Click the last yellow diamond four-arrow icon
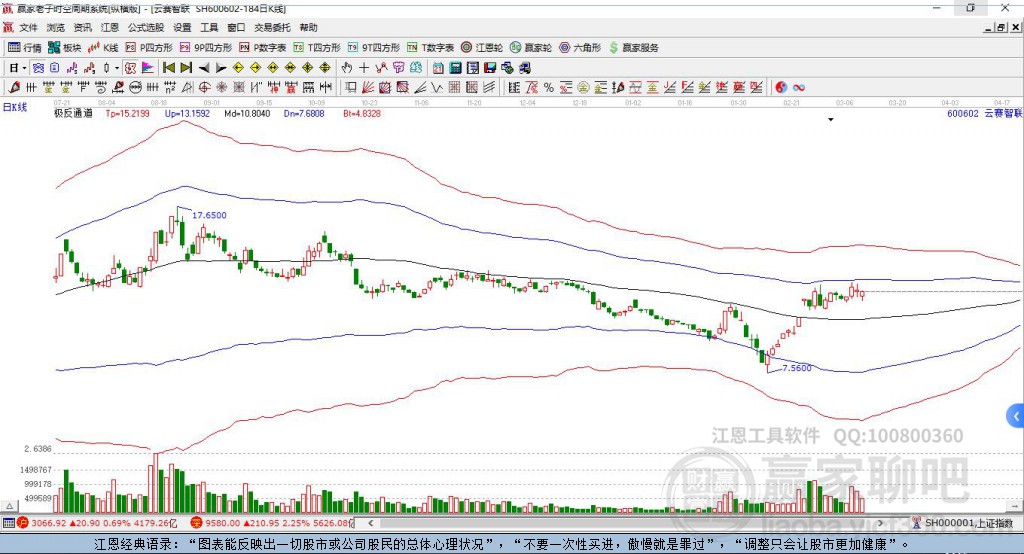 (325, 68)
